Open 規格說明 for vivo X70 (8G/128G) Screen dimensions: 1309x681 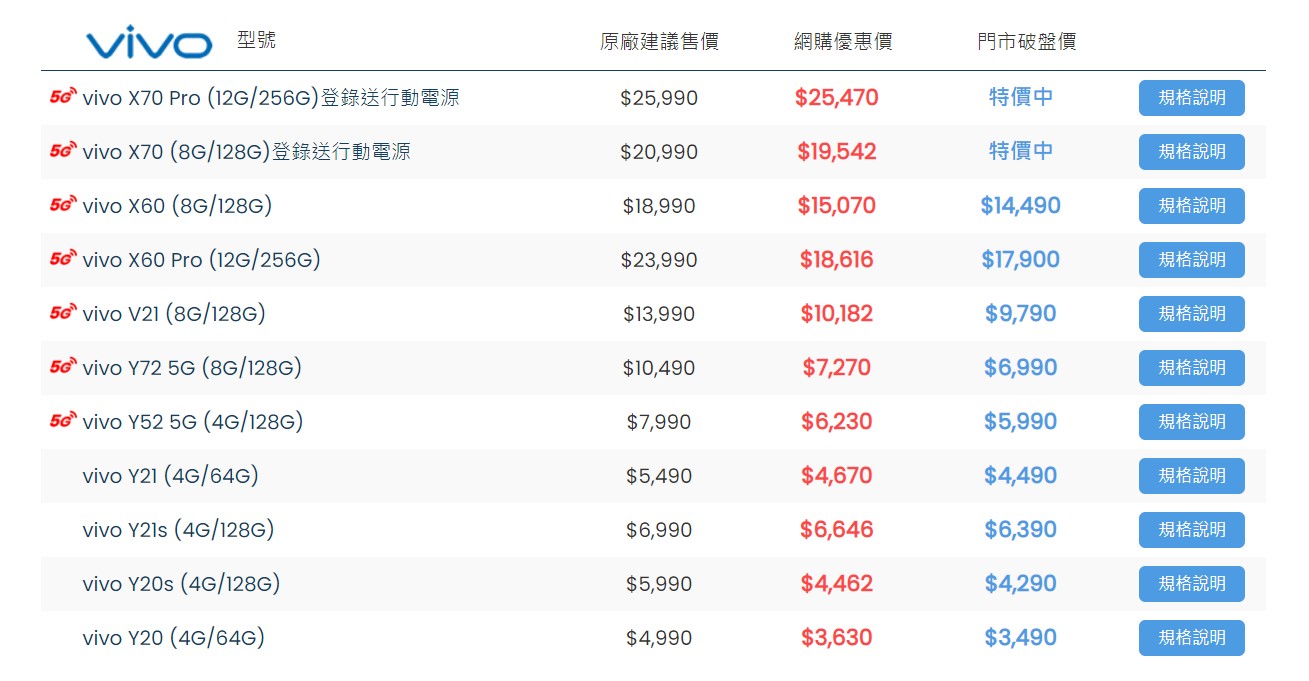1192,152
